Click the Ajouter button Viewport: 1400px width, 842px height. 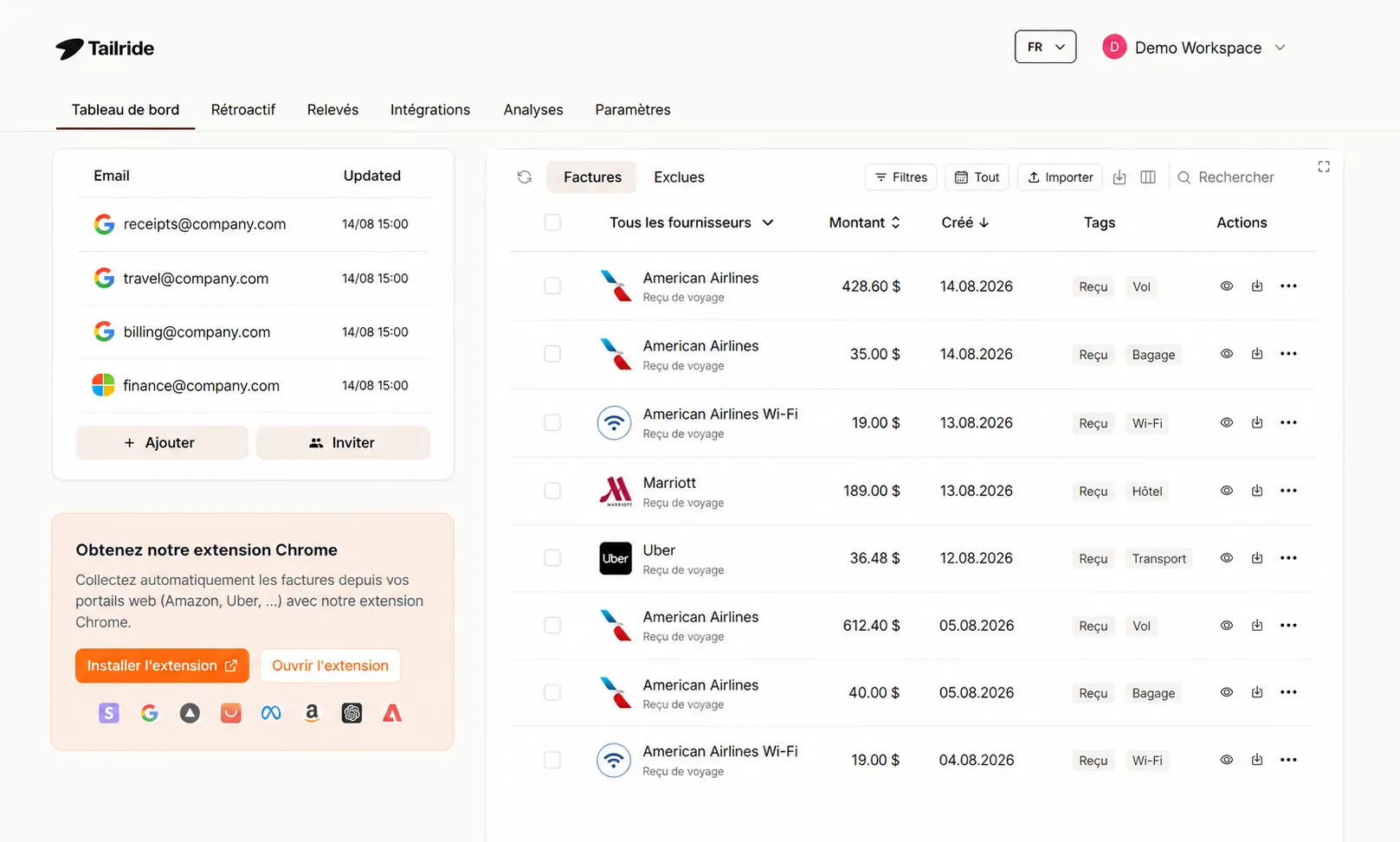pos(162,442)
